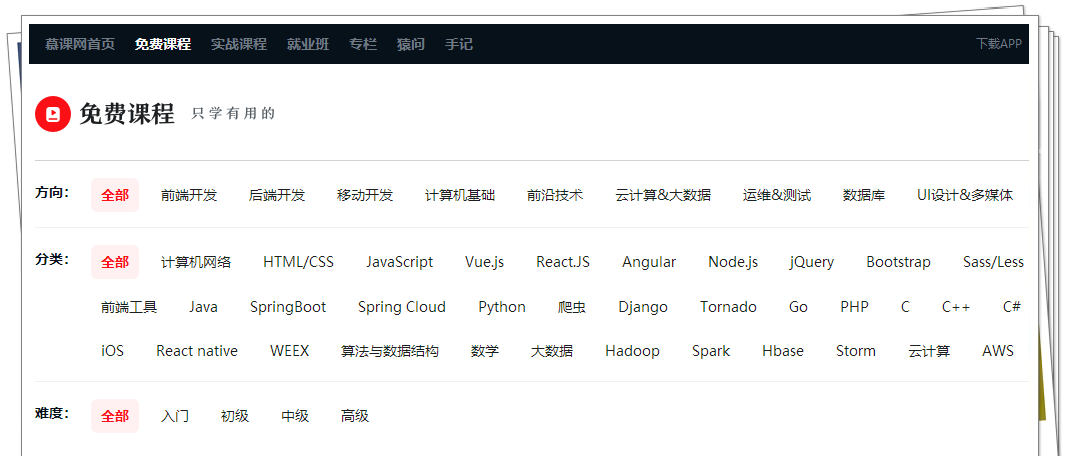This screenshot has width=1070, height=456.
Task: Open the 慕课网首页 nav link
Action: click(x=80, y=44)
